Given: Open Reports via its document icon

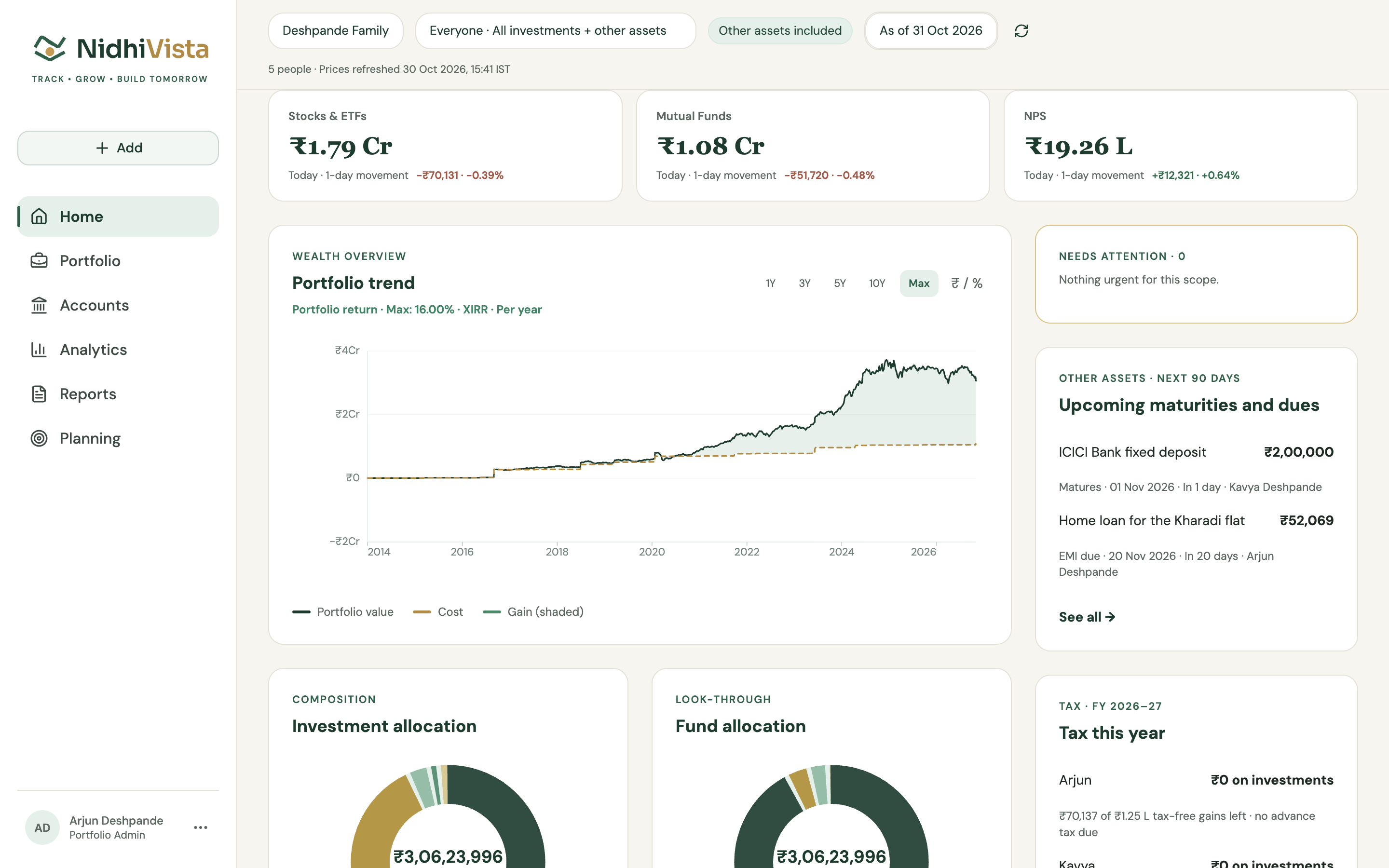Looking at the screenshot, I should click(39, 394).
